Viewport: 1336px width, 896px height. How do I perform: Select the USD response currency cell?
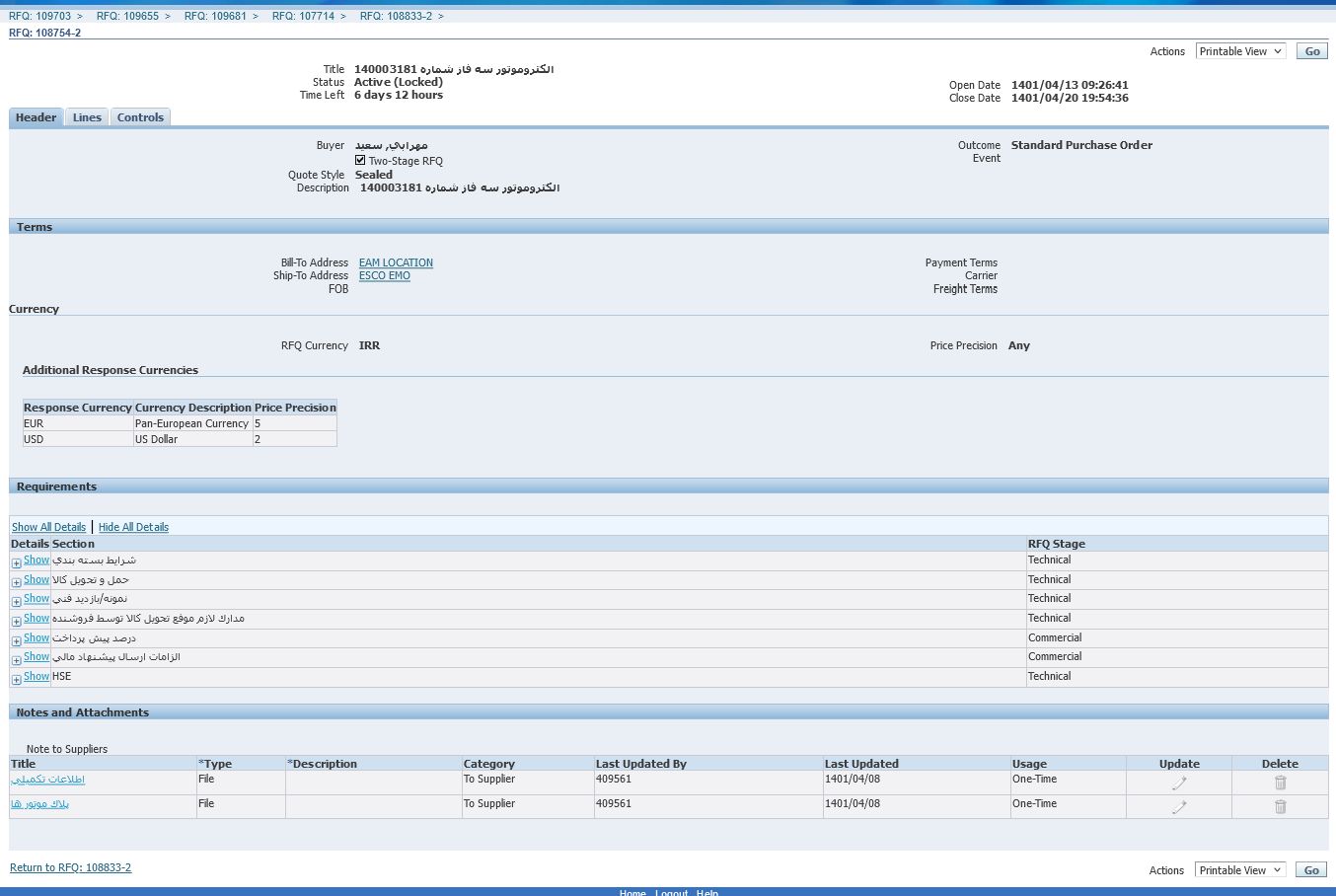click(x=78, y=439)
